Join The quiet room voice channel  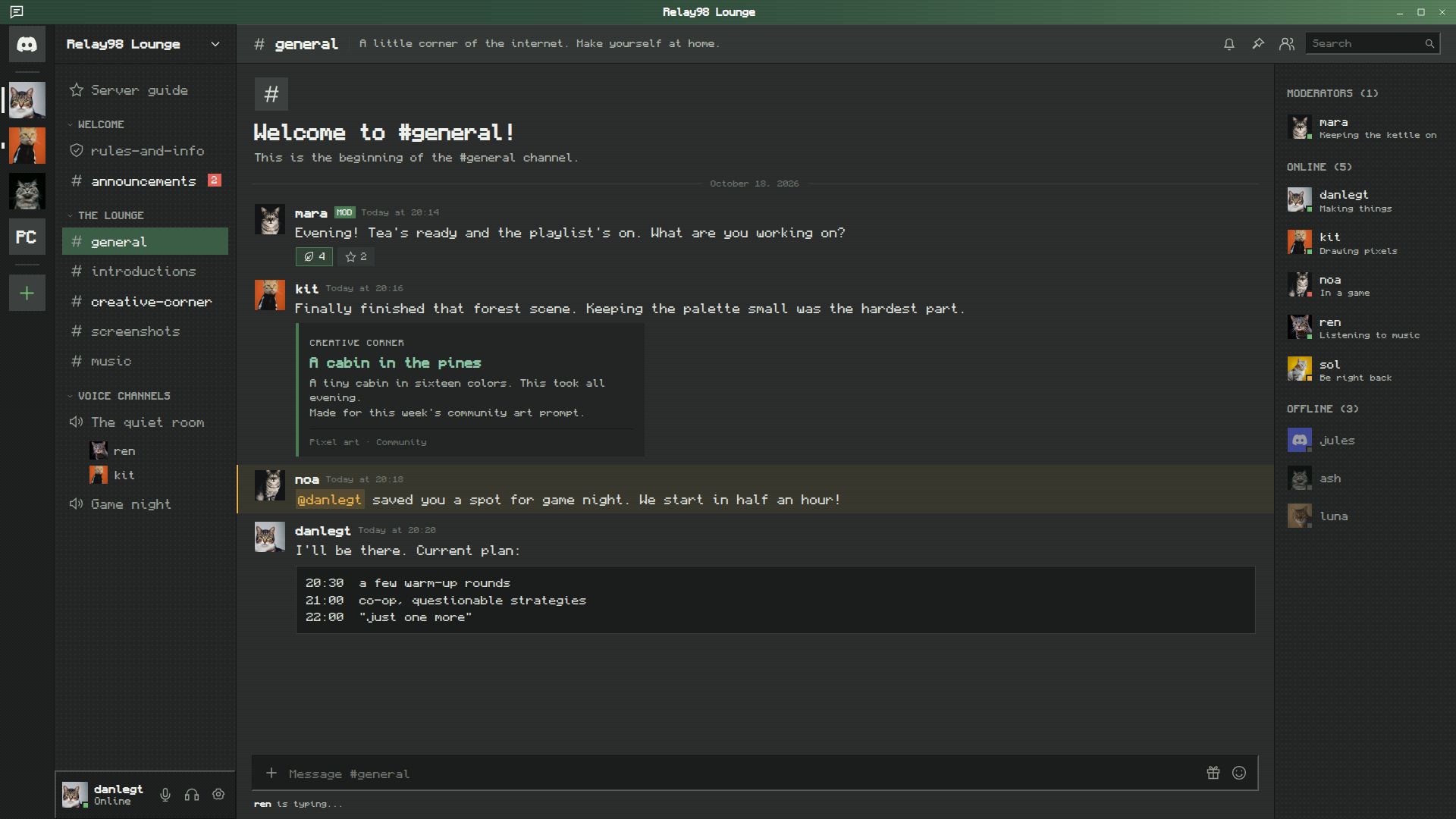[145, 422]
